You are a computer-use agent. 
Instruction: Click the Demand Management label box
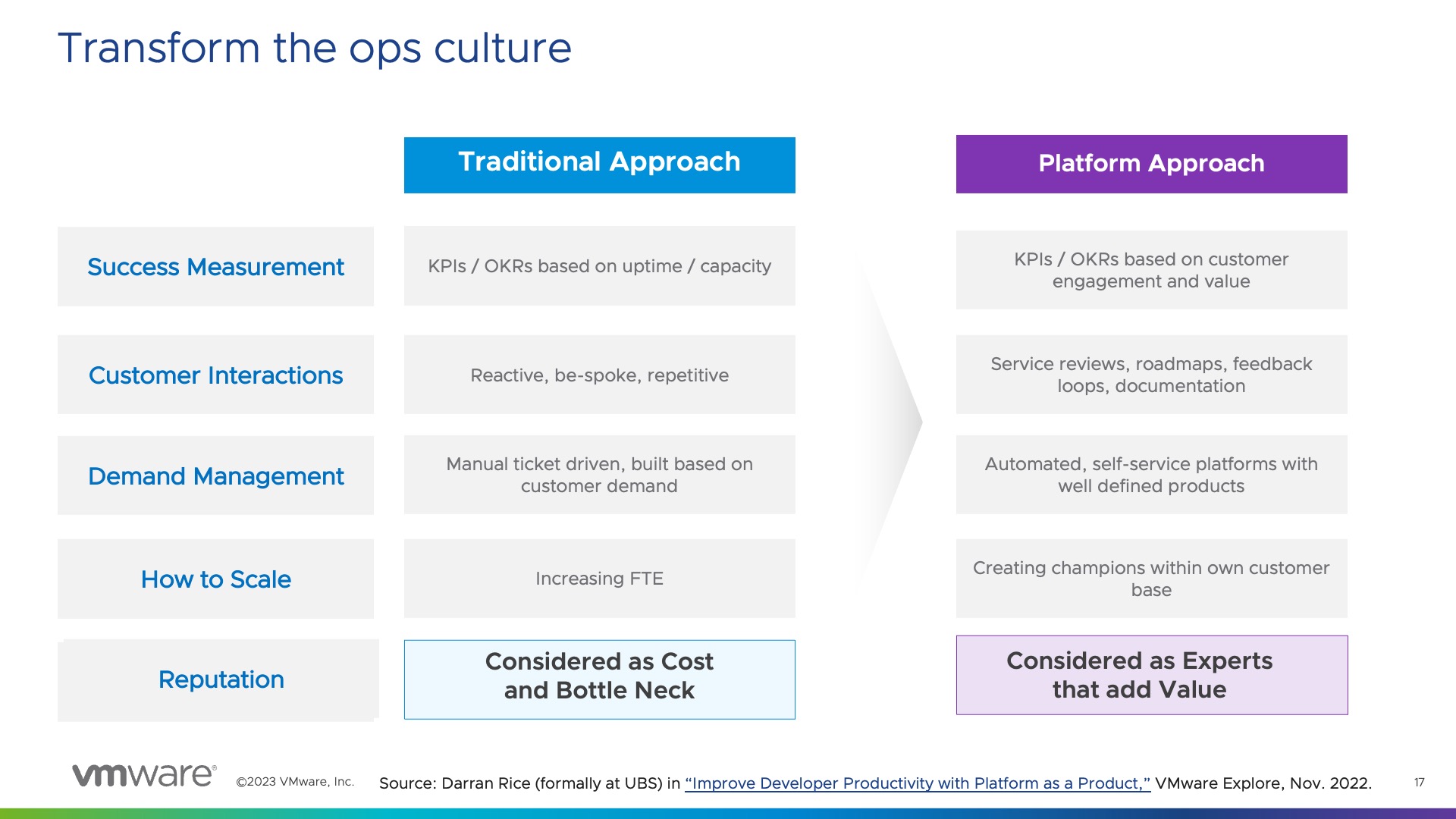tap(215, 476)
